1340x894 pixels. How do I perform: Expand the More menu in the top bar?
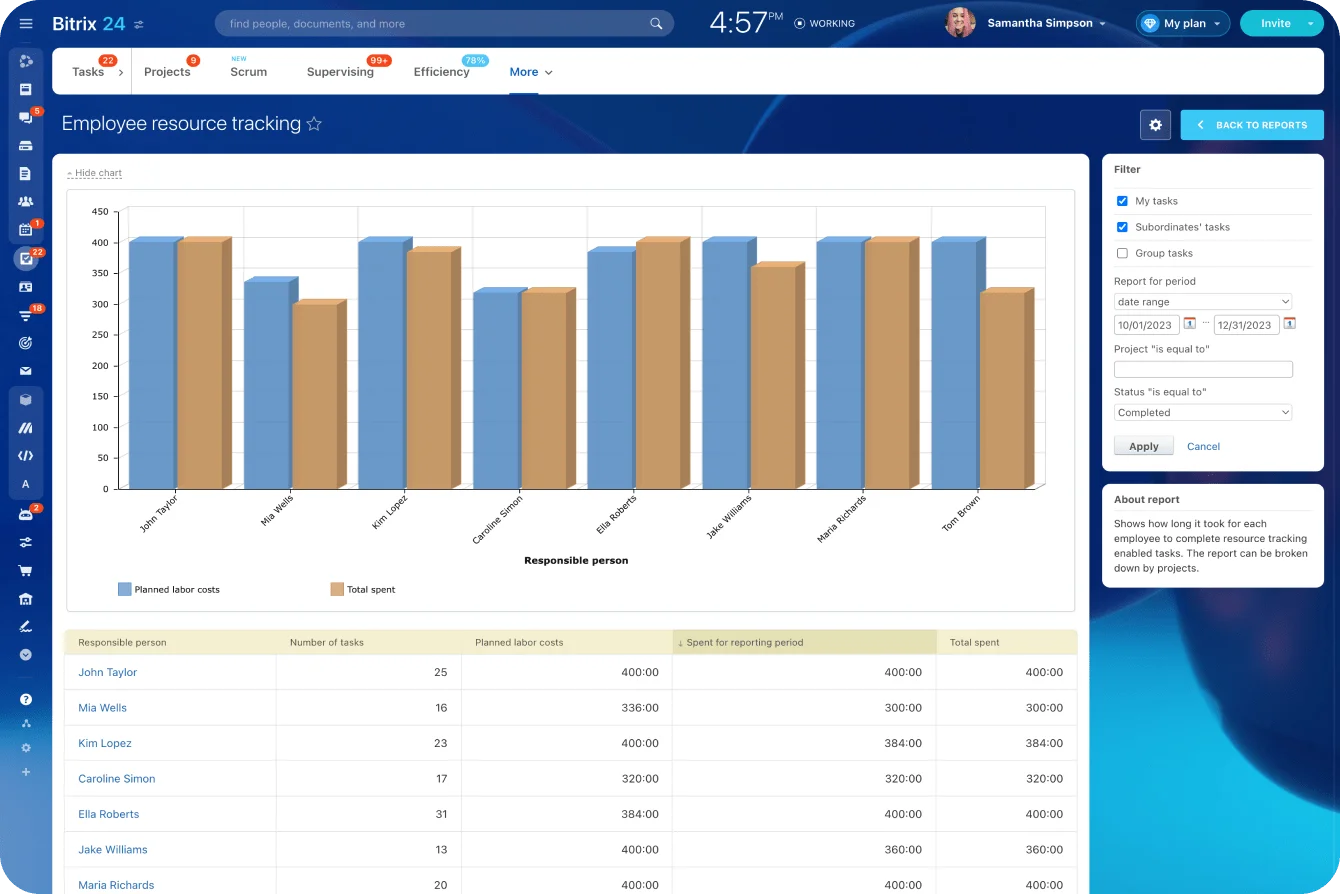point(530,72)
